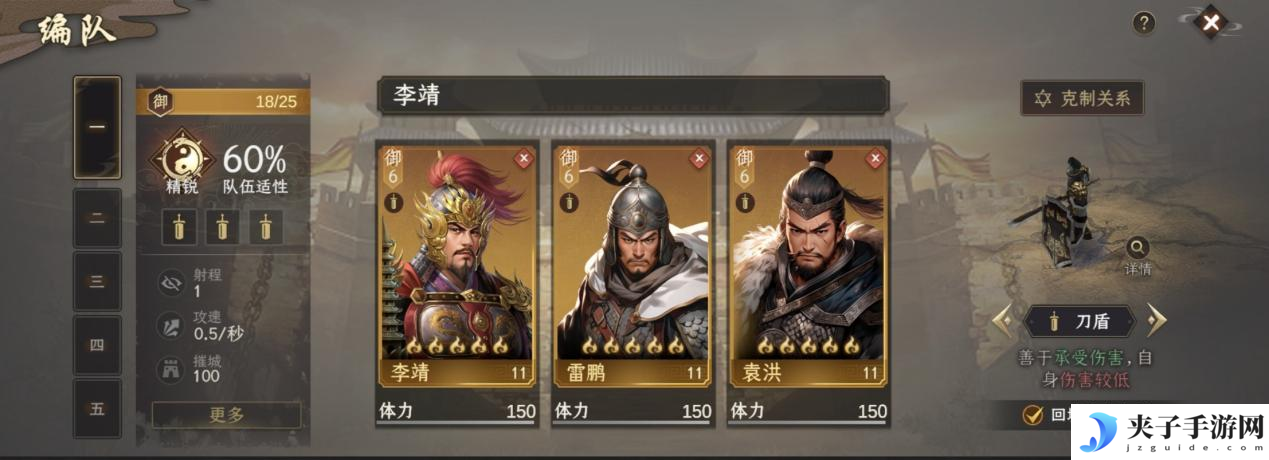
Task: Click 李靖's 体力 stamina bar
Action: pyautogui.click(x=457, y=412)
